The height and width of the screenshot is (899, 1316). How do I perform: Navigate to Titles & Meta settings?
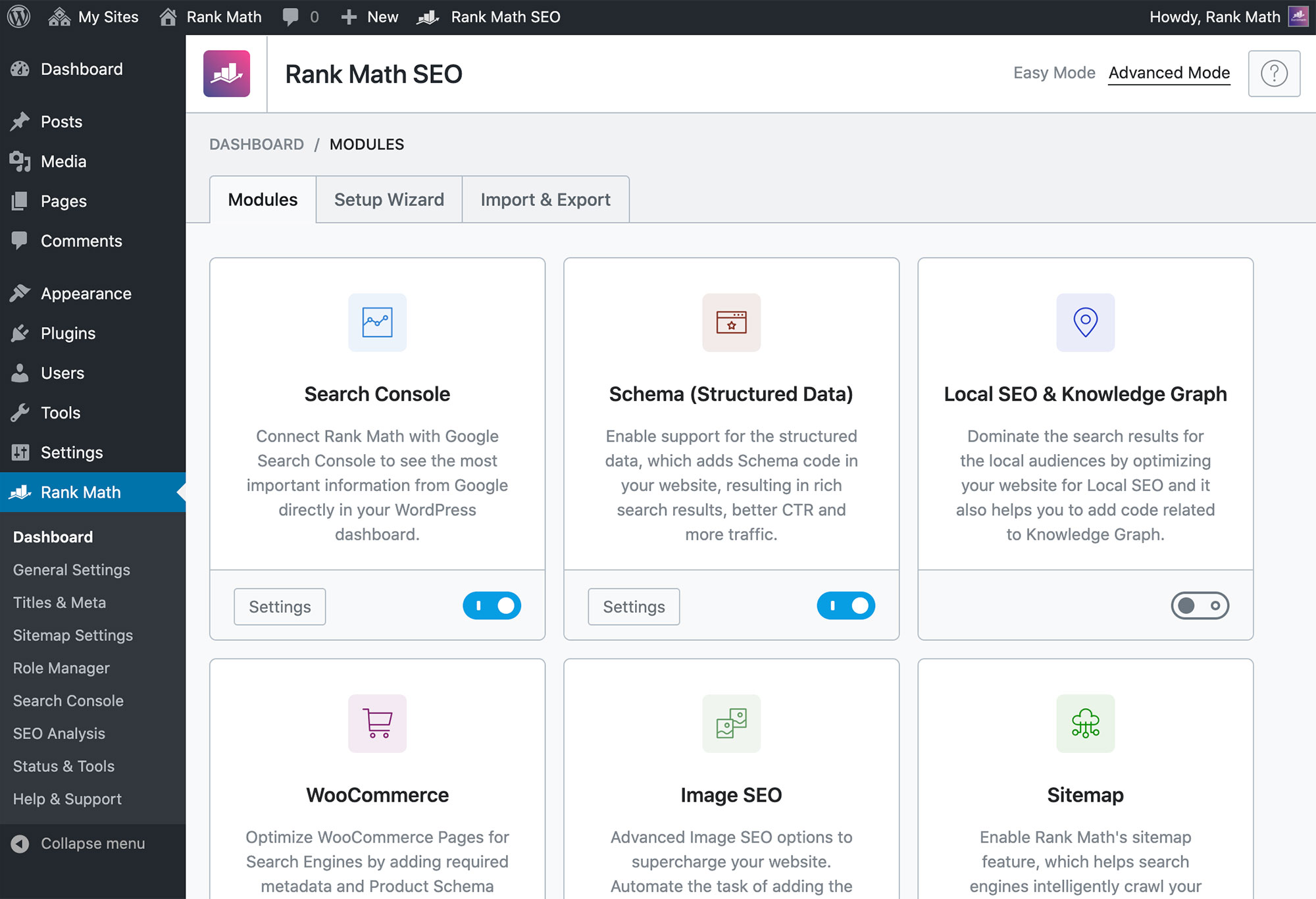(x=59, y=602)
